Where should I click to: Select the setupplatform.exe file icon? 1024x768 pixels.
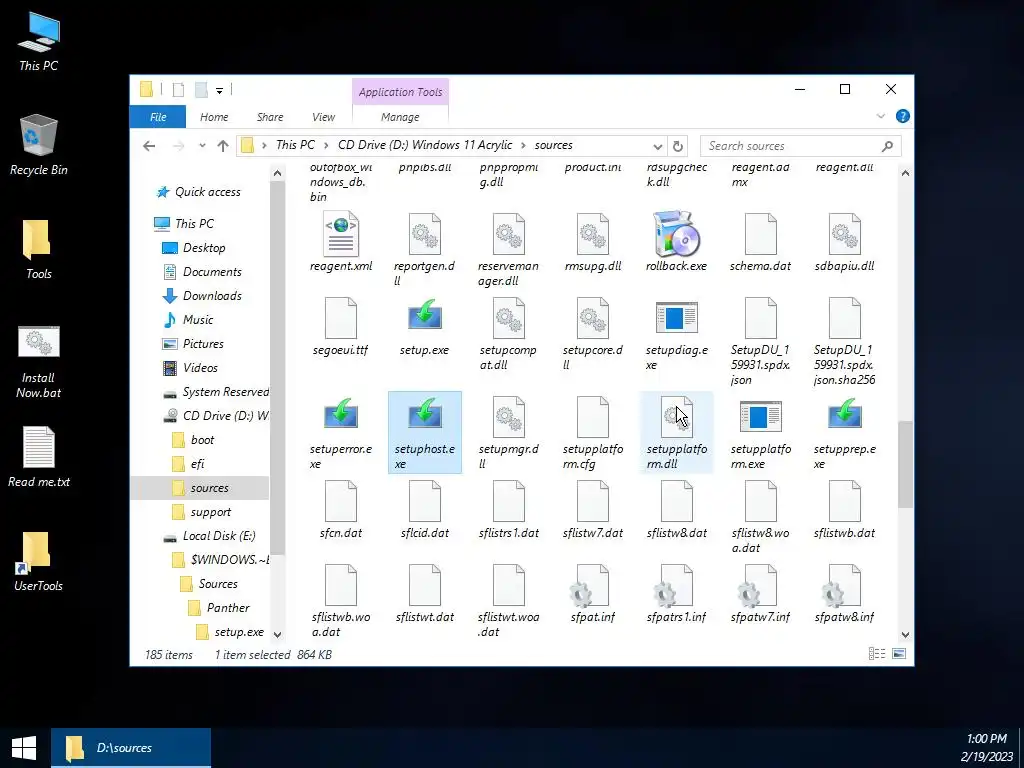pyautogui.click(x=760, y=416)
